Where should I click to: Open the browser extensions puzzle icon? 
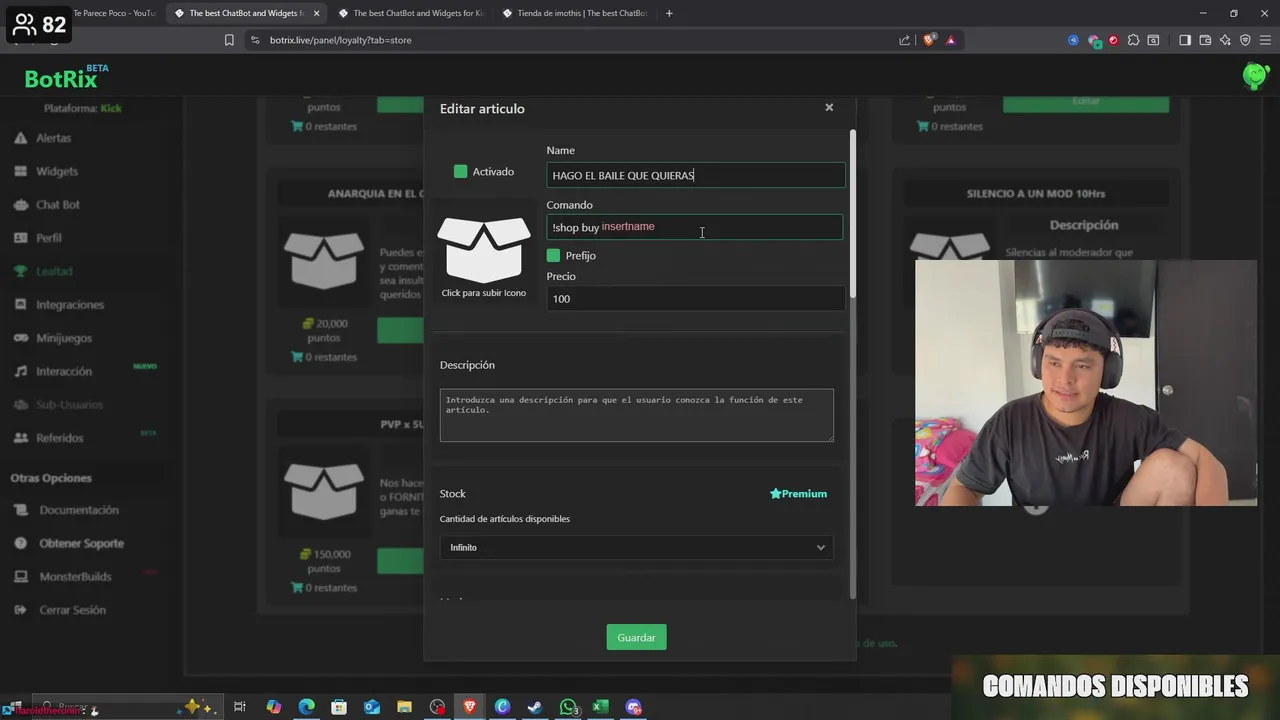pos(1133,40)
